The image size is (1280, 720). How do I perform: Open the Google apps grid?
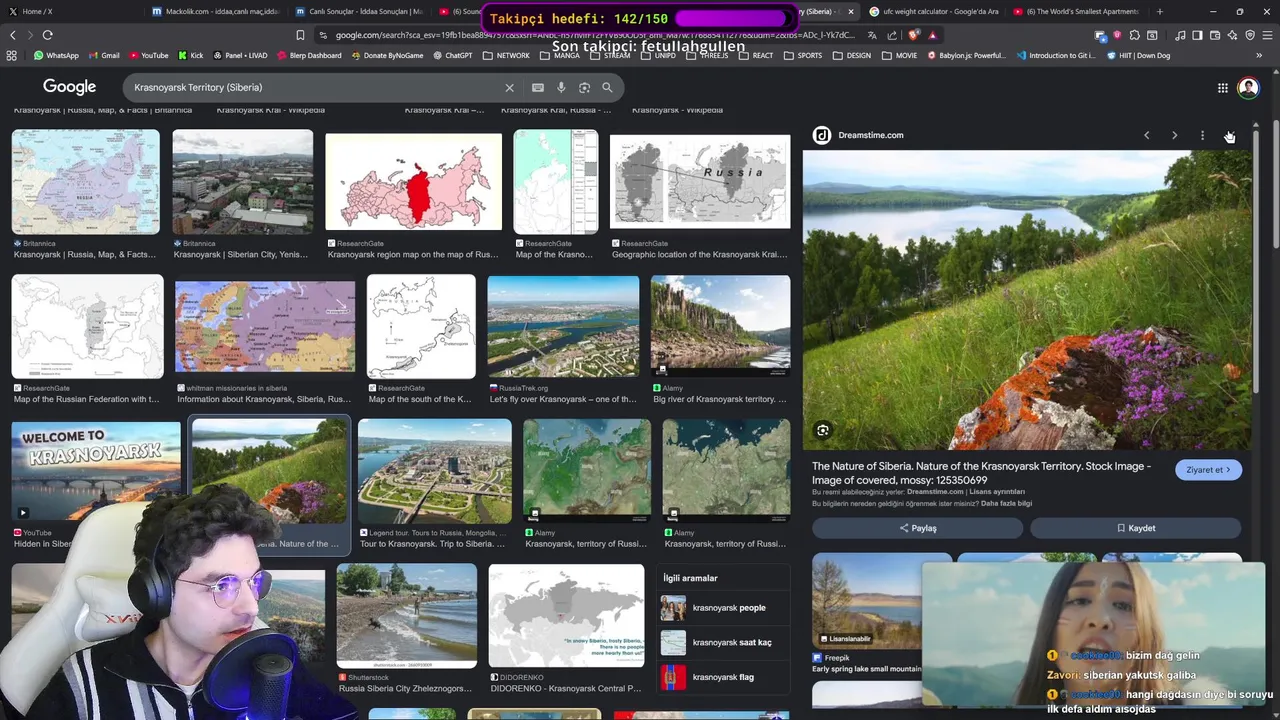1223,88
